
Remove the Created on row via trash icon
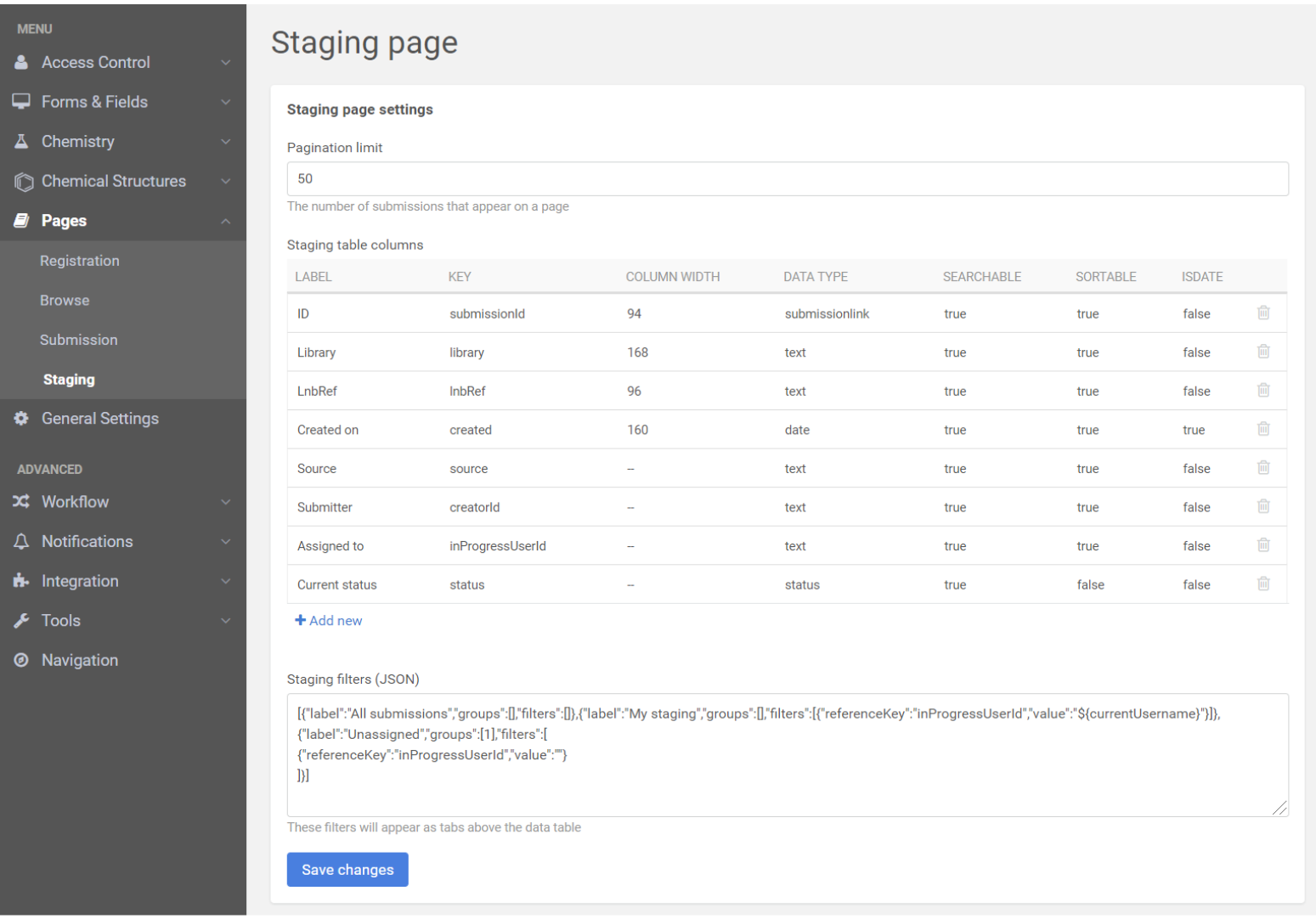pyautogui.click(x=1262, y=429)
